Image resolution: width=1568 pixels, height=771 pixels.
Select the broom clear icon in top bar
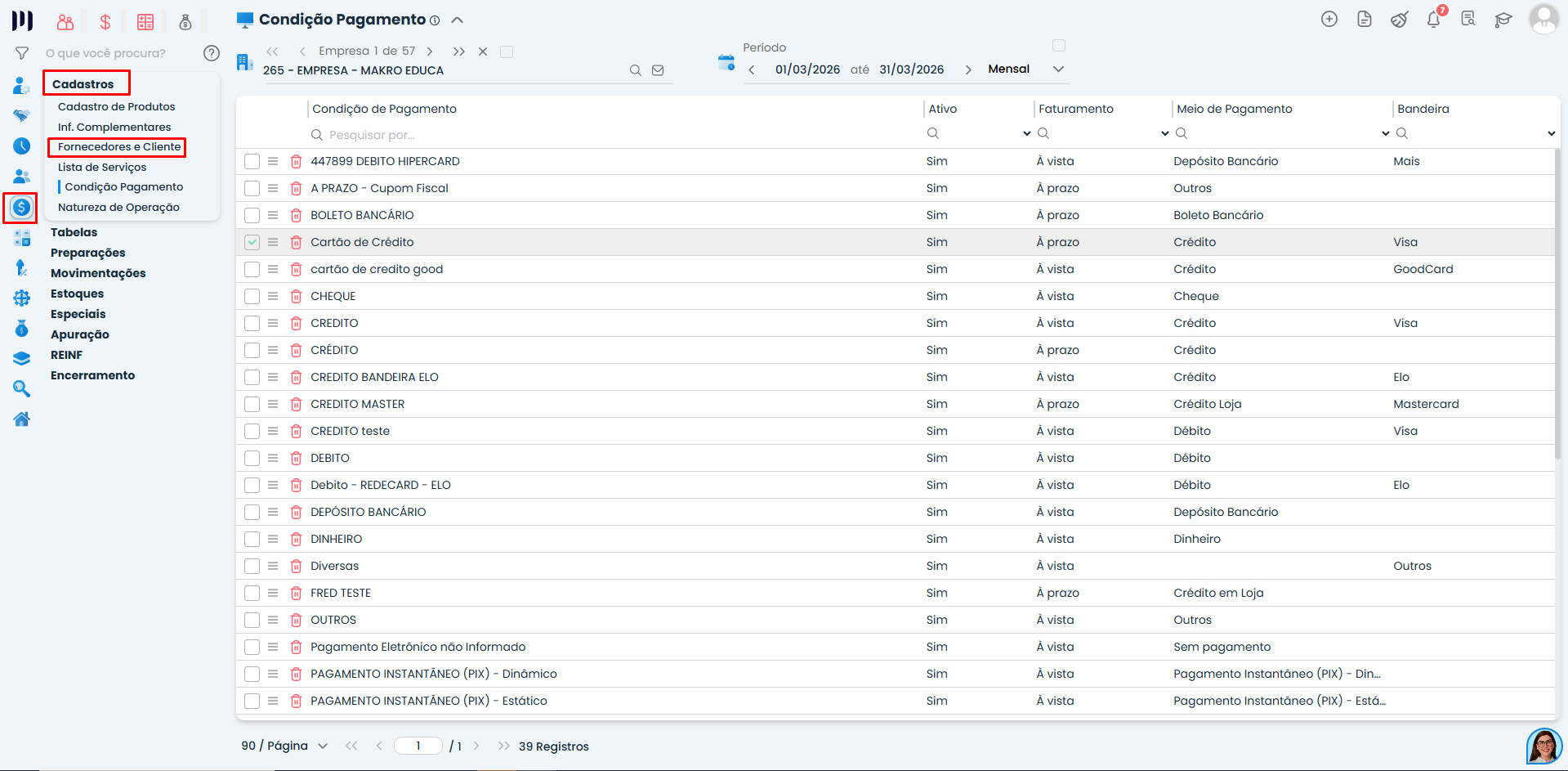coord(1399,19)
